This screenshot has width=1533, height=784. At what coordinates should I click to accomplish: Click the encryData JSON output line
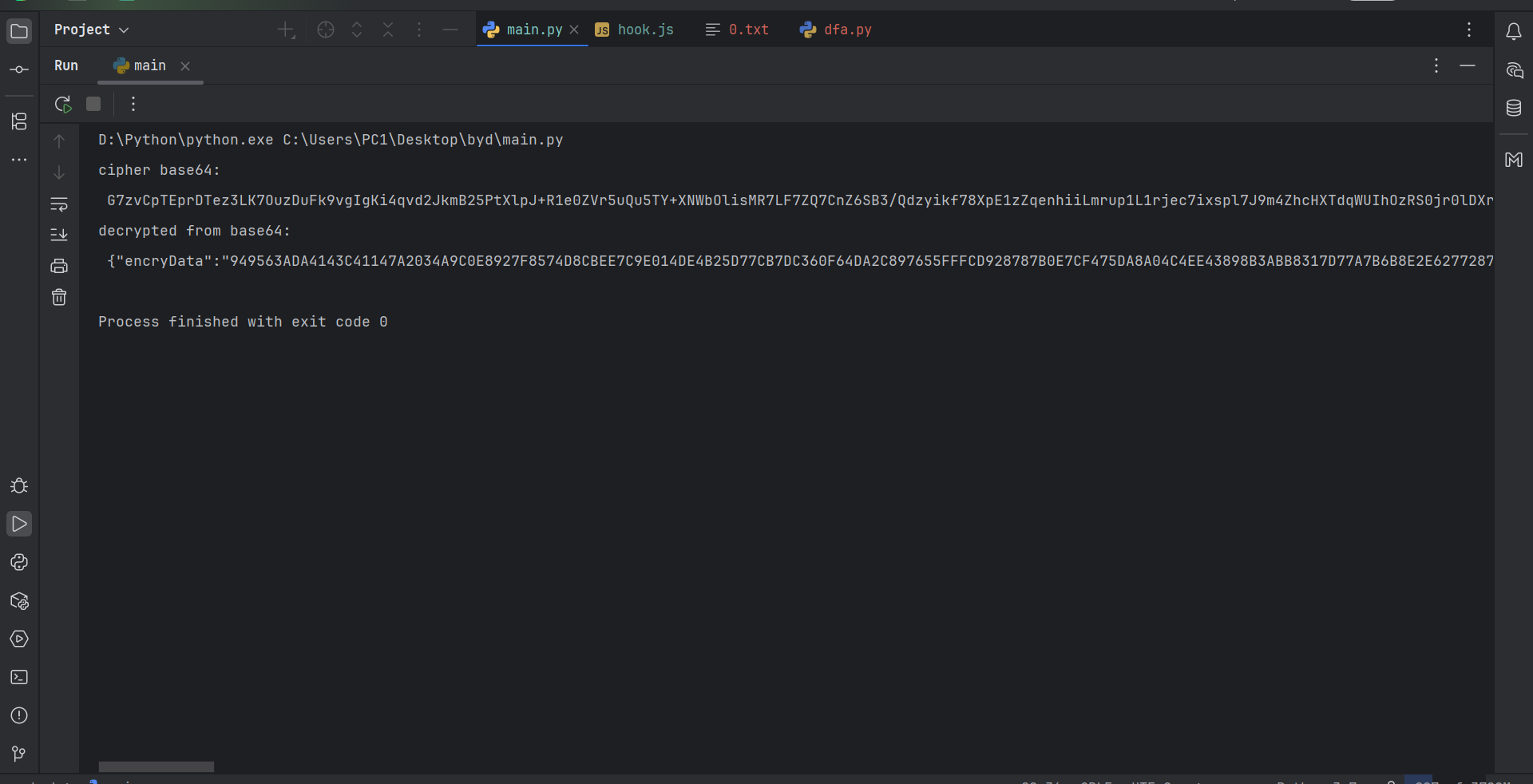point(800,261)
